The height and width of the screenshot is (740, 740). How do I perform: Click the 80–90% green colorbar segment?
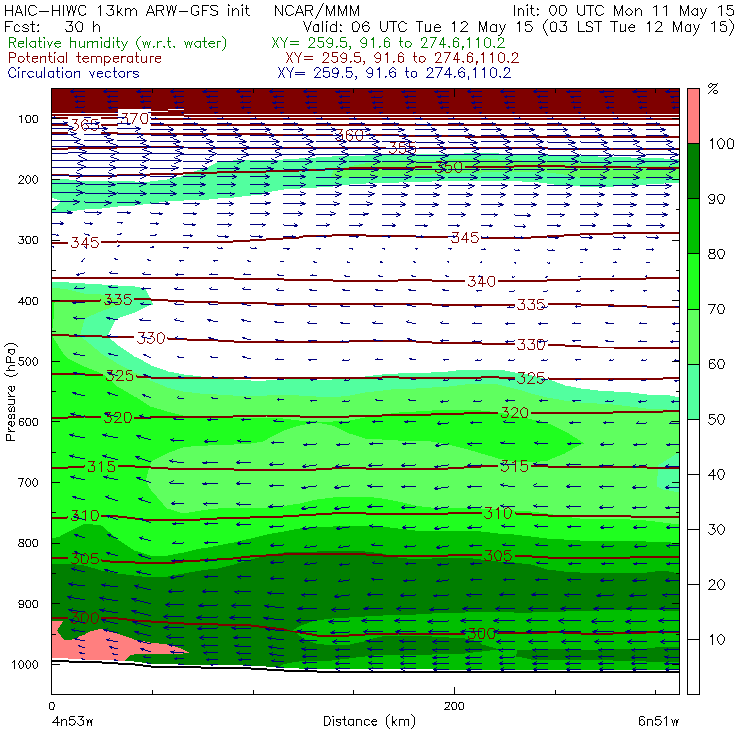693,226
